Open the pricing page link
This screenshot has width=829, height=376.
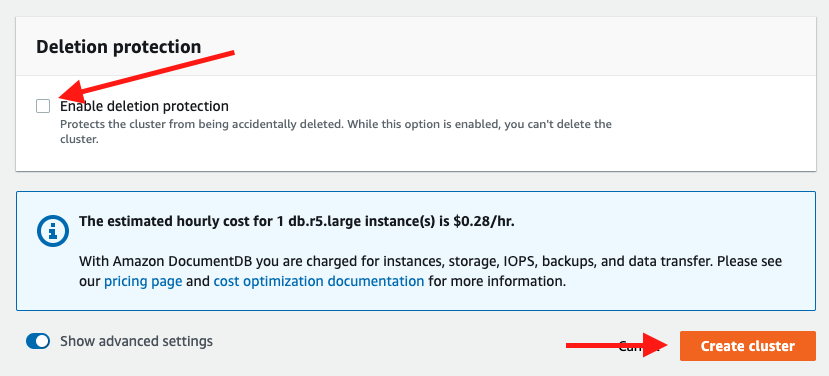pos(143,281)
